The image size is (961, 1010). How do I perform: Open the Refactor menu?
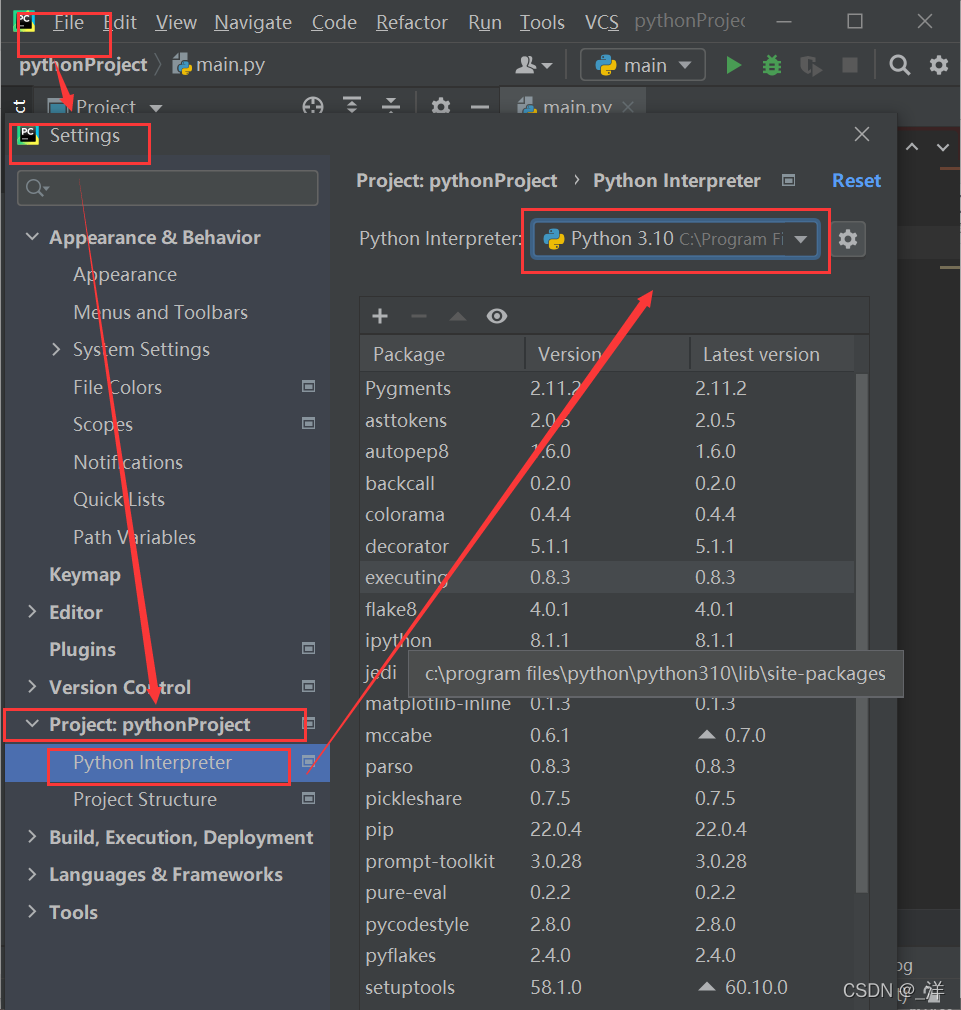click(x=412, y=23)
